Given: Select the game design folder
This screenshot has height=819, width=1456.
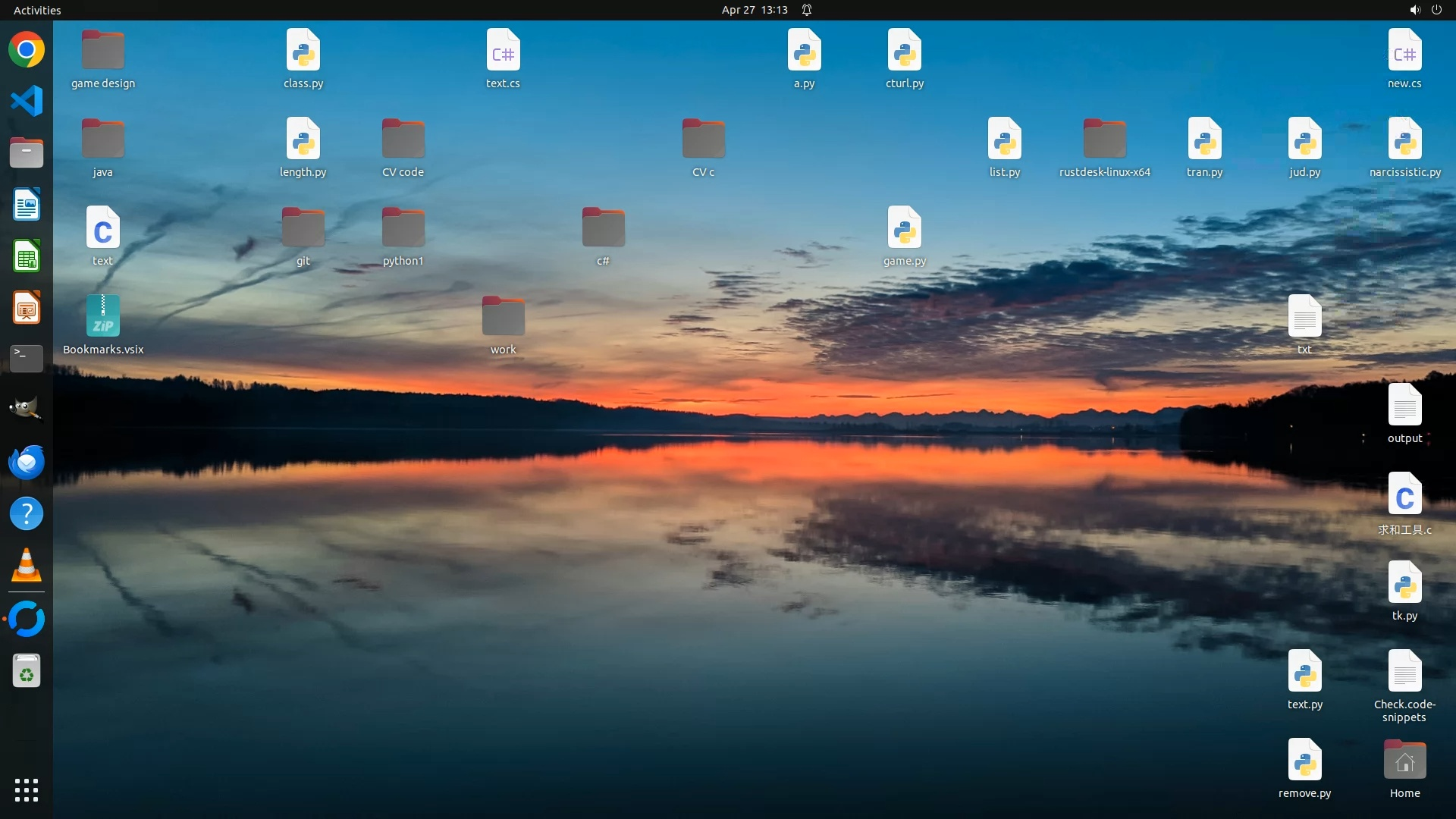Looking at the screenshot, I should pyautogui.click(x=103, y=51).
